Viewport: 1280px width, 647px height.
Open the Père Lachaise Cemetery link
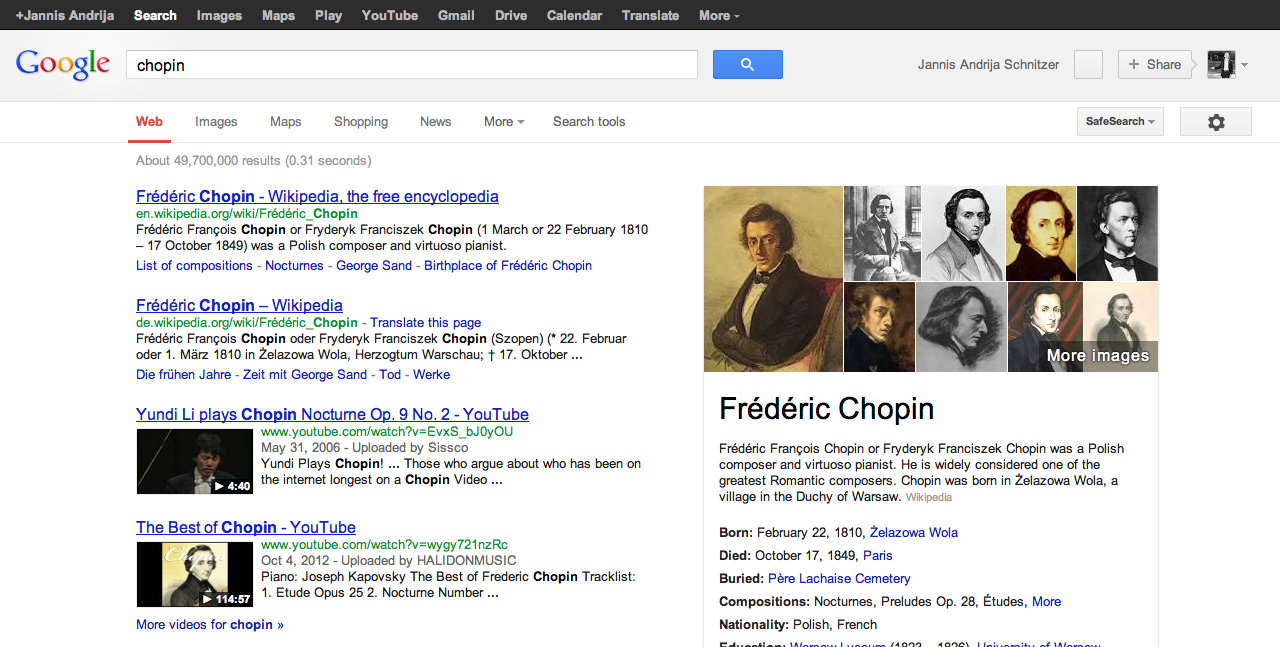click(x=839, y=579)
